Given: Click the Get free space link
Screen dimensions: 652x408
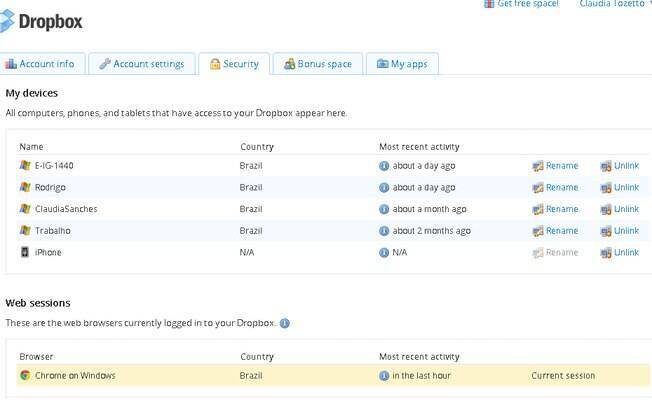Looking at the screenshot, I should pyautogui.click(x=528, y=4).
